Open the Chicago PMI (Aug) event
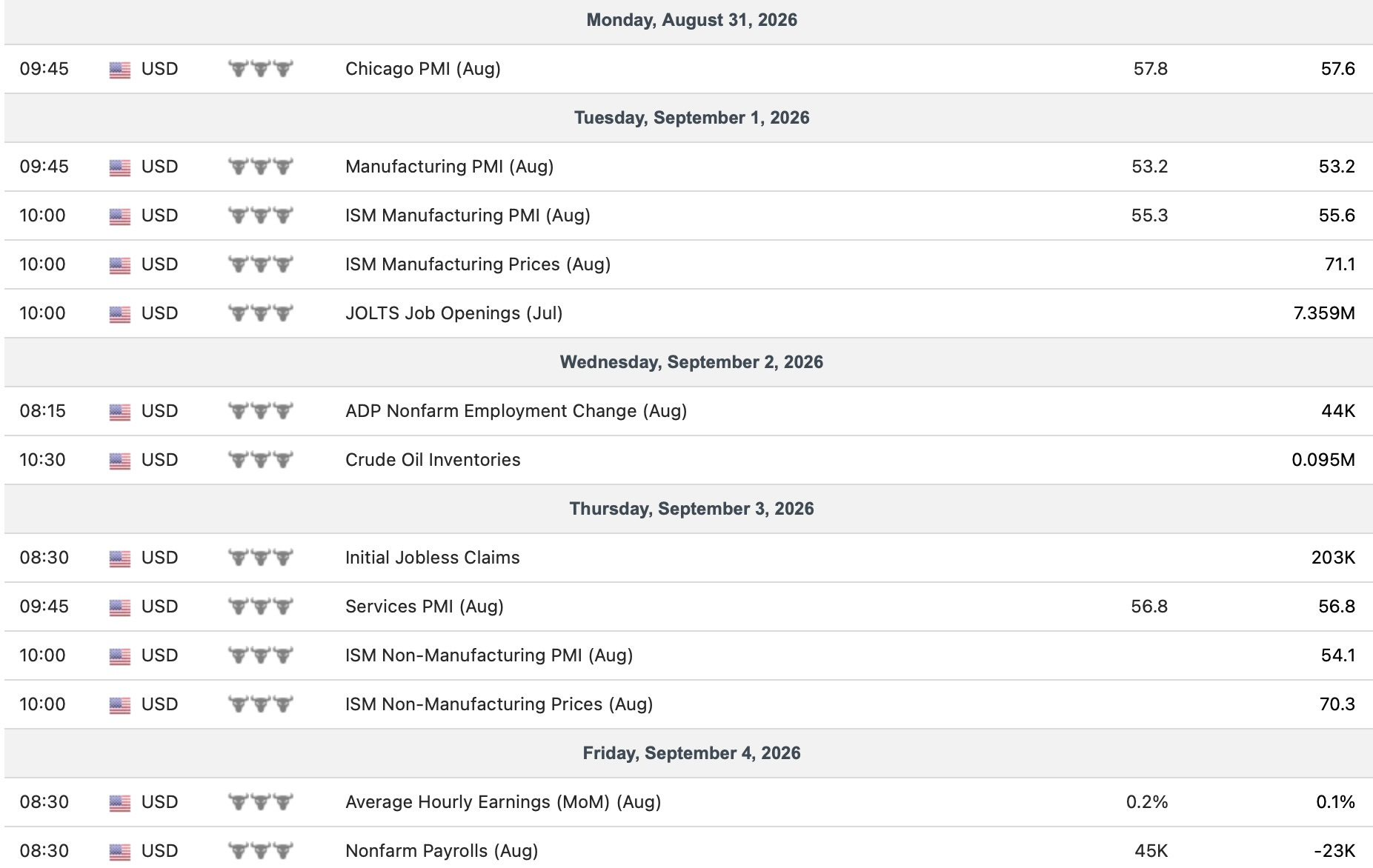This screenshot has height=868, width=1373. [x=423, y=69]
